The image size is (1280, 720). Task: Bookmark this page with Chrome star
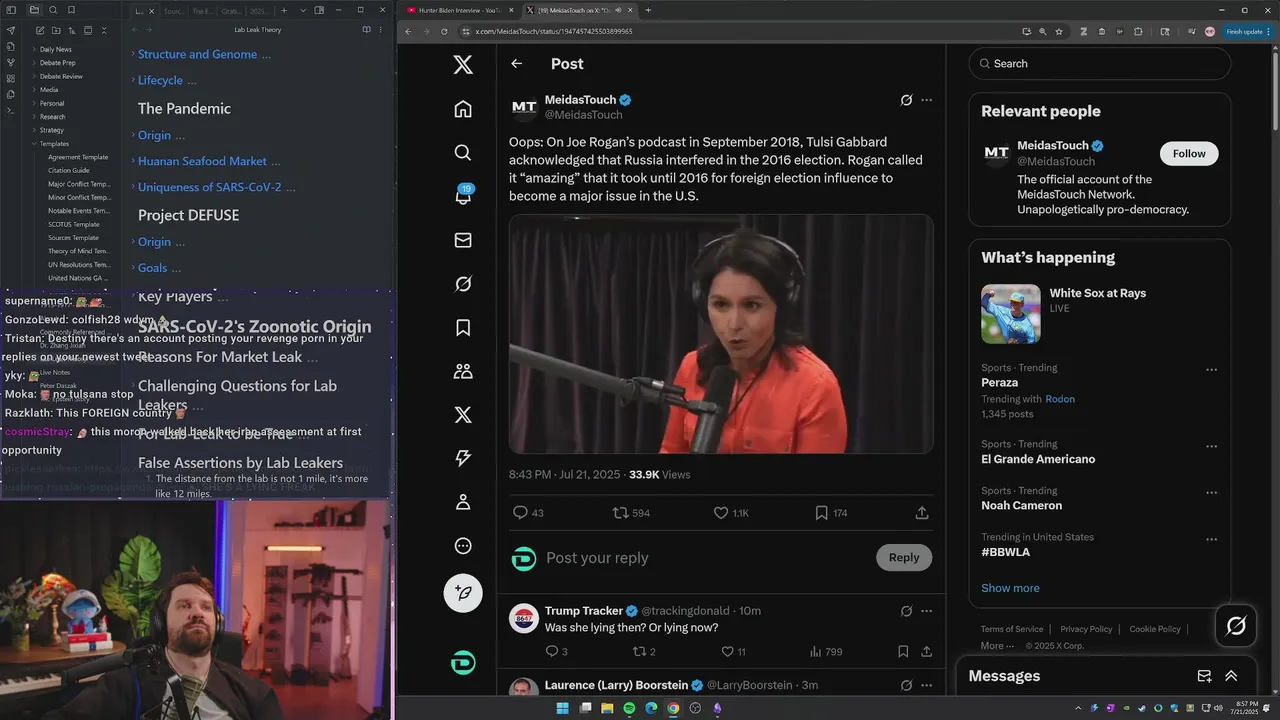pyautogui.click(x=1059, y=31)
